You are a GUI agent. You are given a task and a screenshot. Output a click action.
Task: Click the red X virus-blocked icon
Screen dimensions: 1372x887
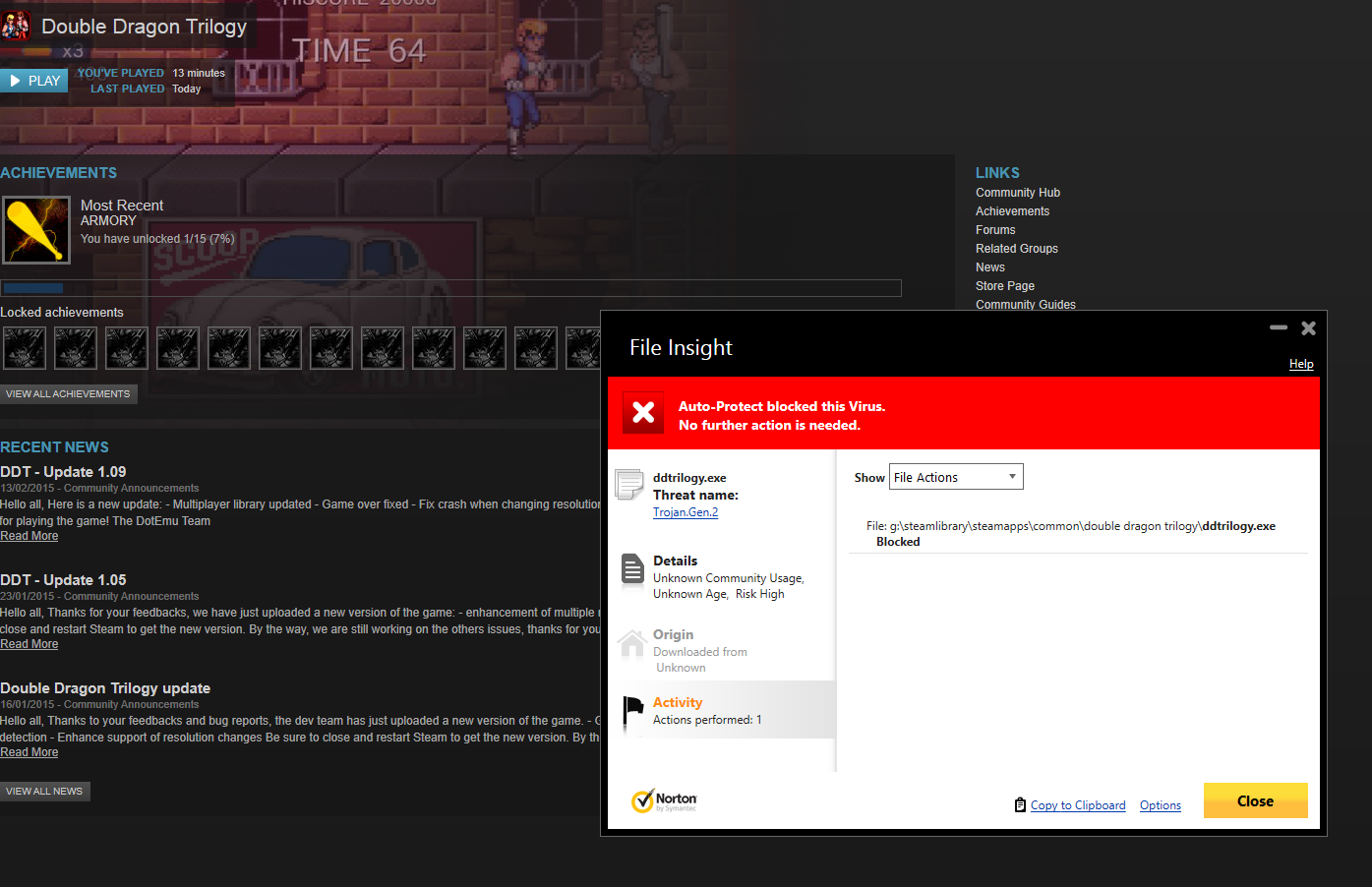pyautogui.click(x=643, y=413)
